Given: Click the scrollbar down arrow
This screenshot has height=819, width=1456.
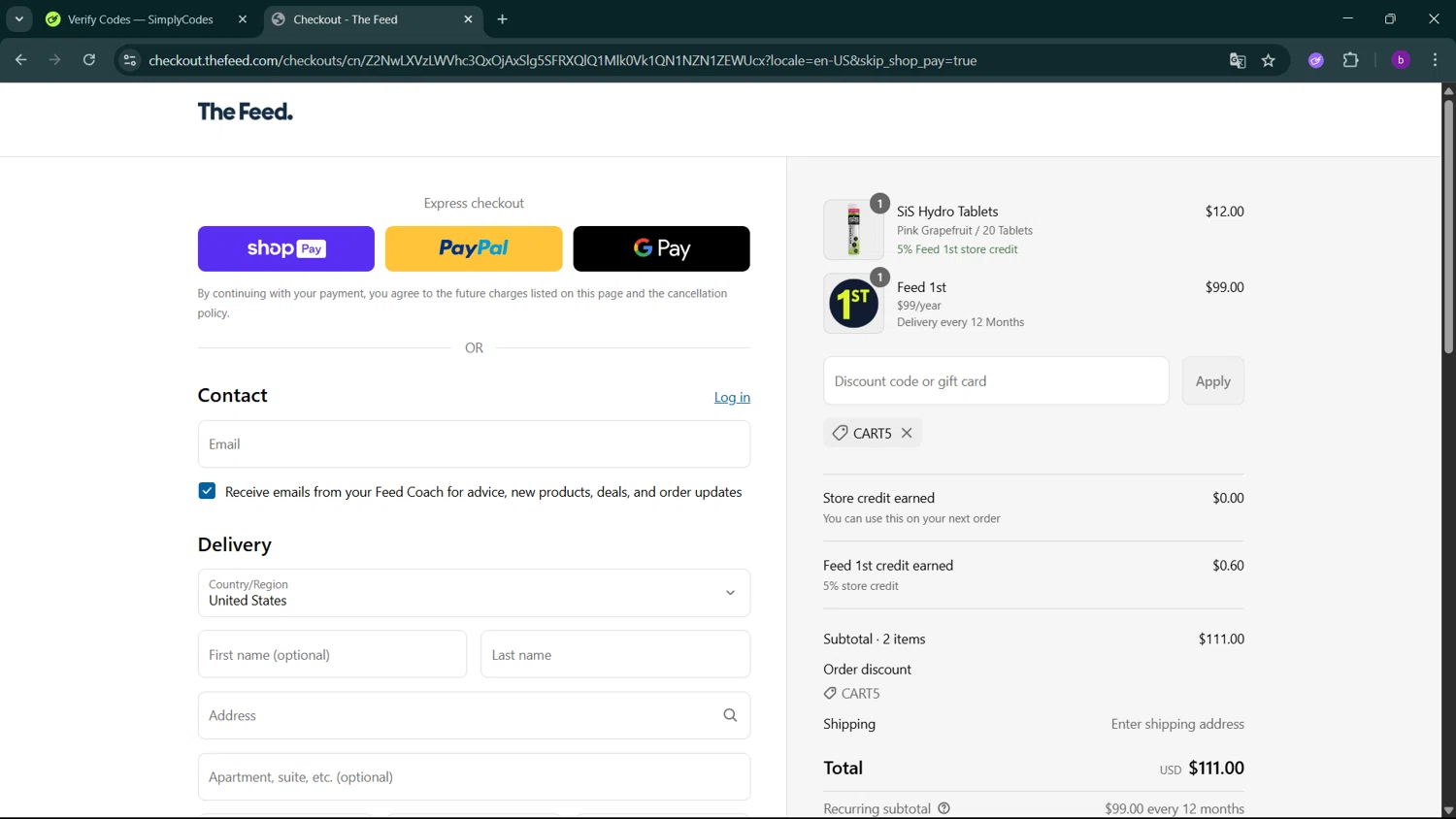Looking at the screenshot, I should pos(1448,810).
